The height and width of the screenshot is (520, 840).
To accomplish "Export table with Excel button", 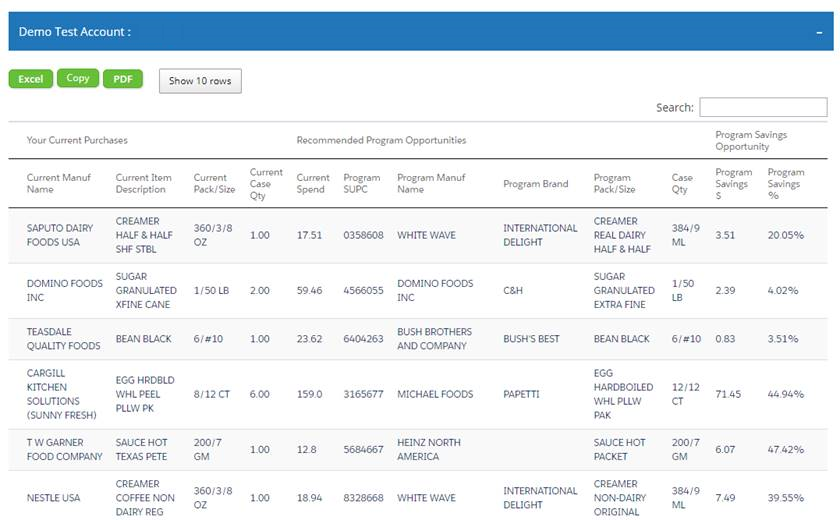I will click(31, 79).
